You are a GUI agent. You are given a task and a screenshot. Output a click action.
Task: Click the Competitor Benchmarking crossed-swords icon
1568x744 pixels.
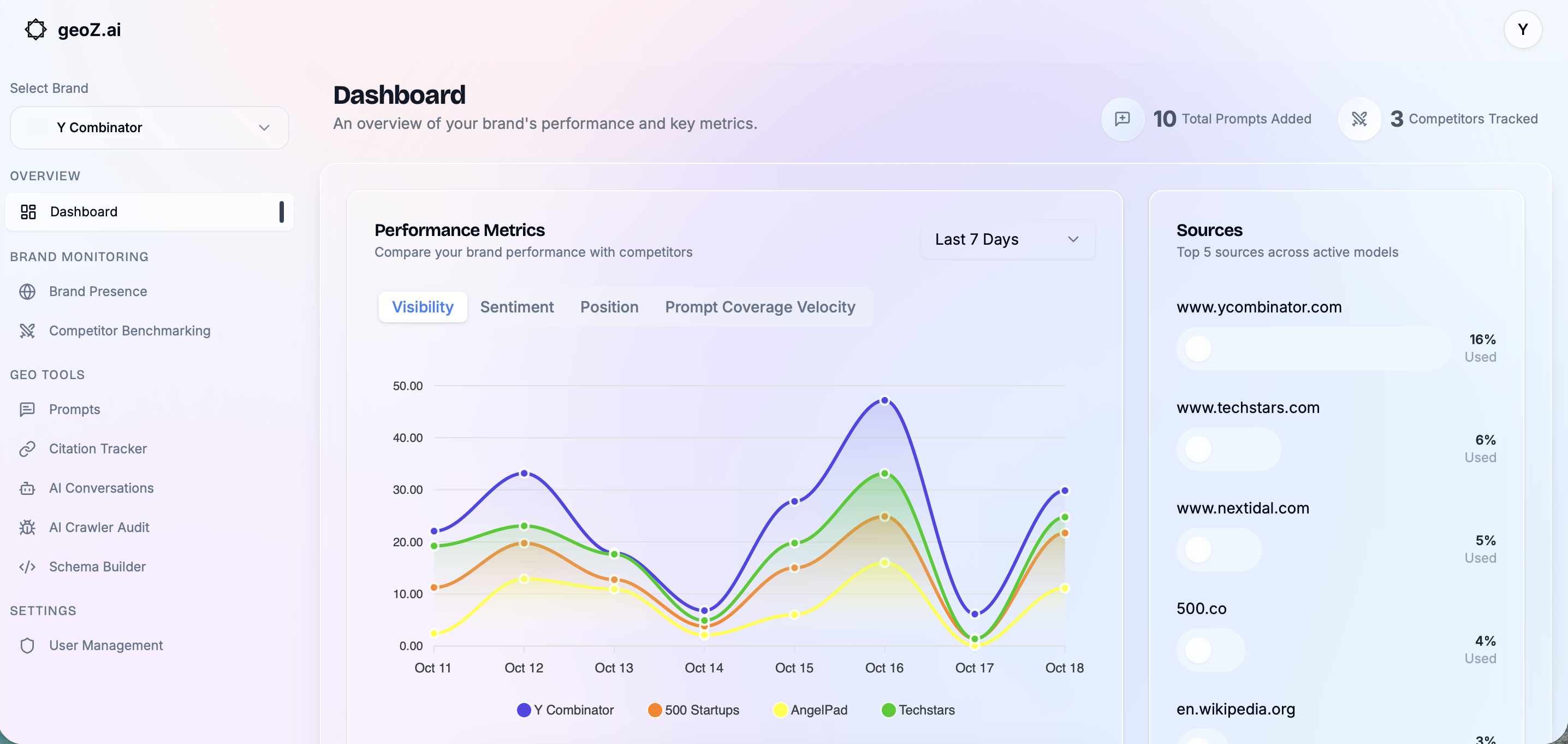point(27,330)
